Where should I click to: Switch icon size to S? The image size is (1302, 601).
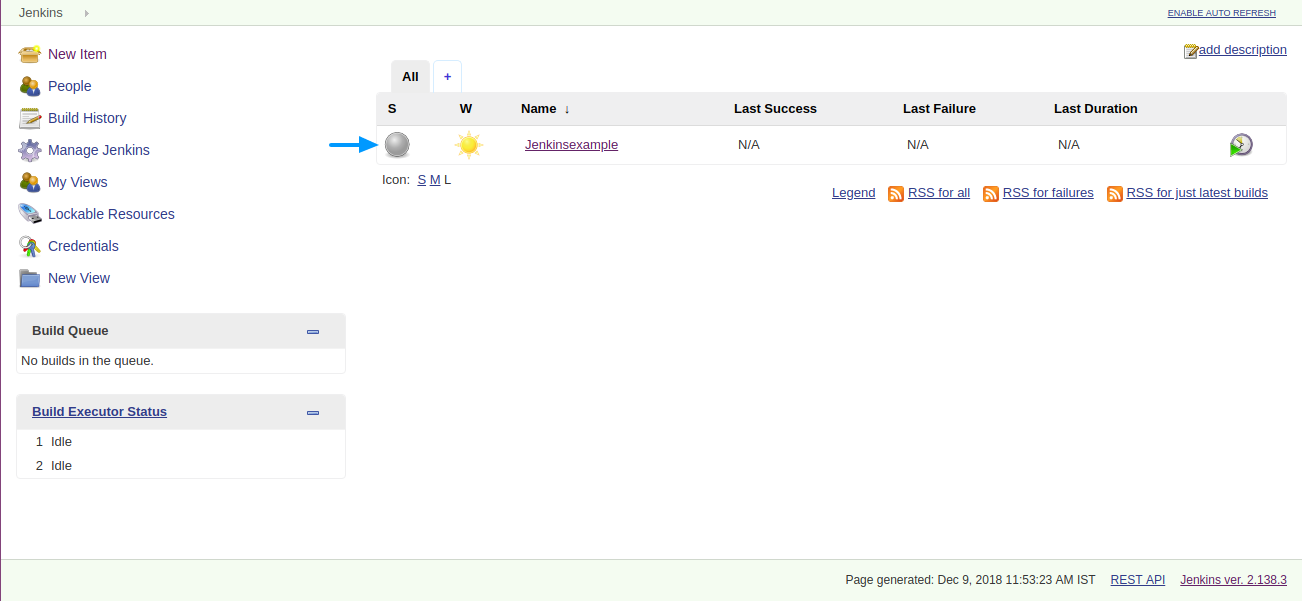tap(422, 180)
